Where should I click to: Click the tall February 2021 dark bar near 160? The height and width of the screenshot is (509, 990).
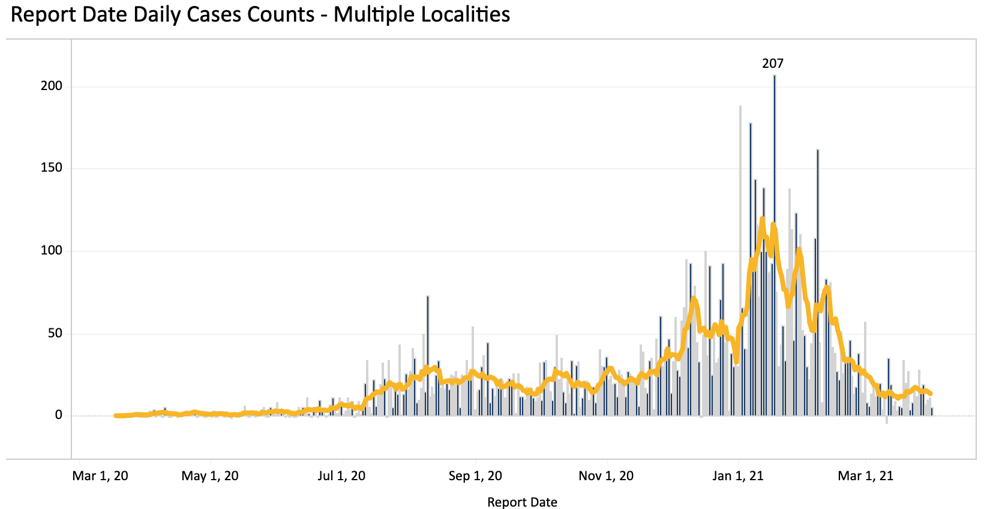pyautogui.click(x=818, y=282)
